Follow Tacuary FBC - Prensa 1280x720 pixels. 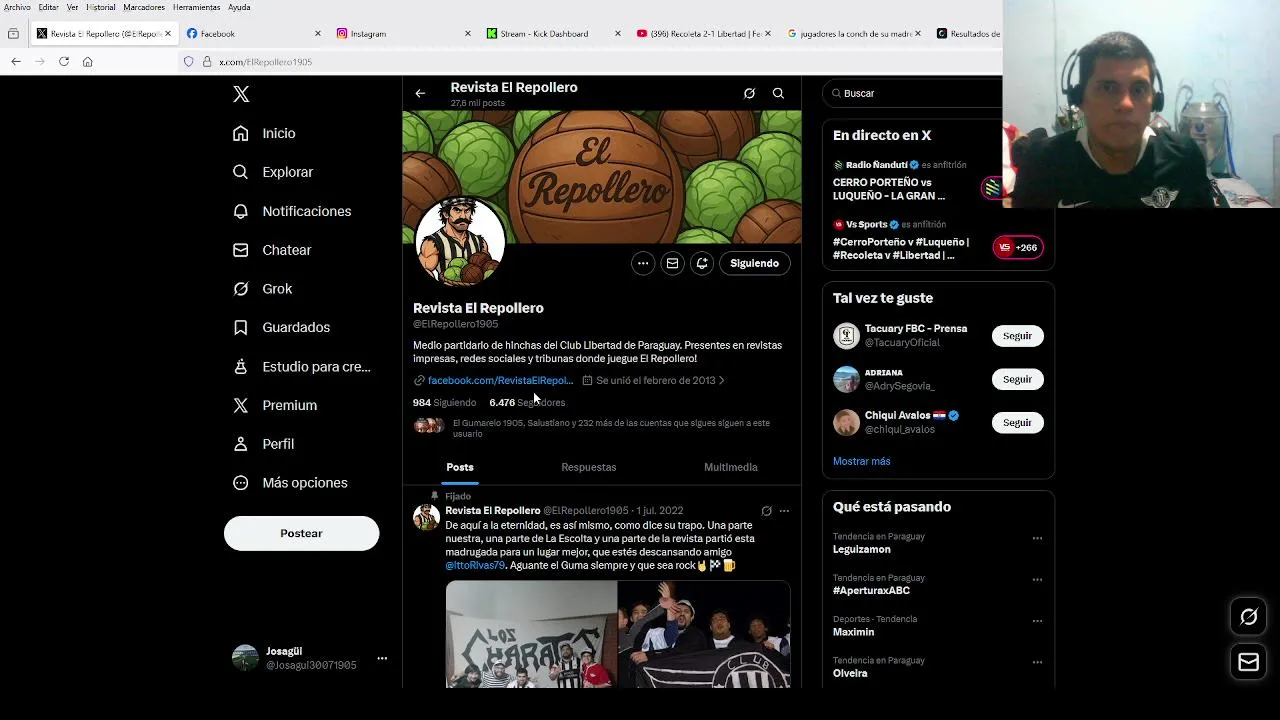1017,336
